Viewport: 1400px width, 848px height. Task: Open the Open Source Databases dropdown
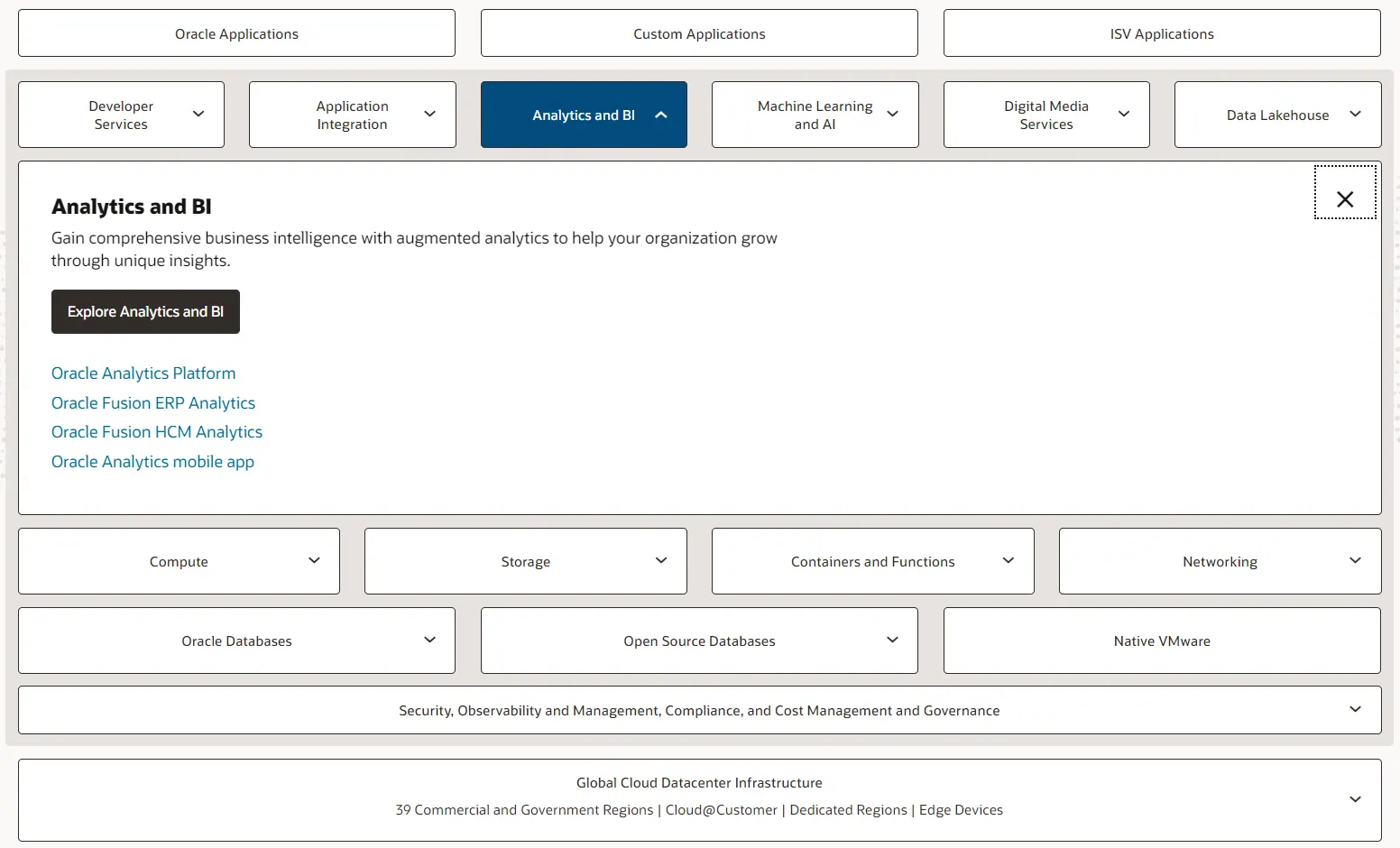(699, 641)
